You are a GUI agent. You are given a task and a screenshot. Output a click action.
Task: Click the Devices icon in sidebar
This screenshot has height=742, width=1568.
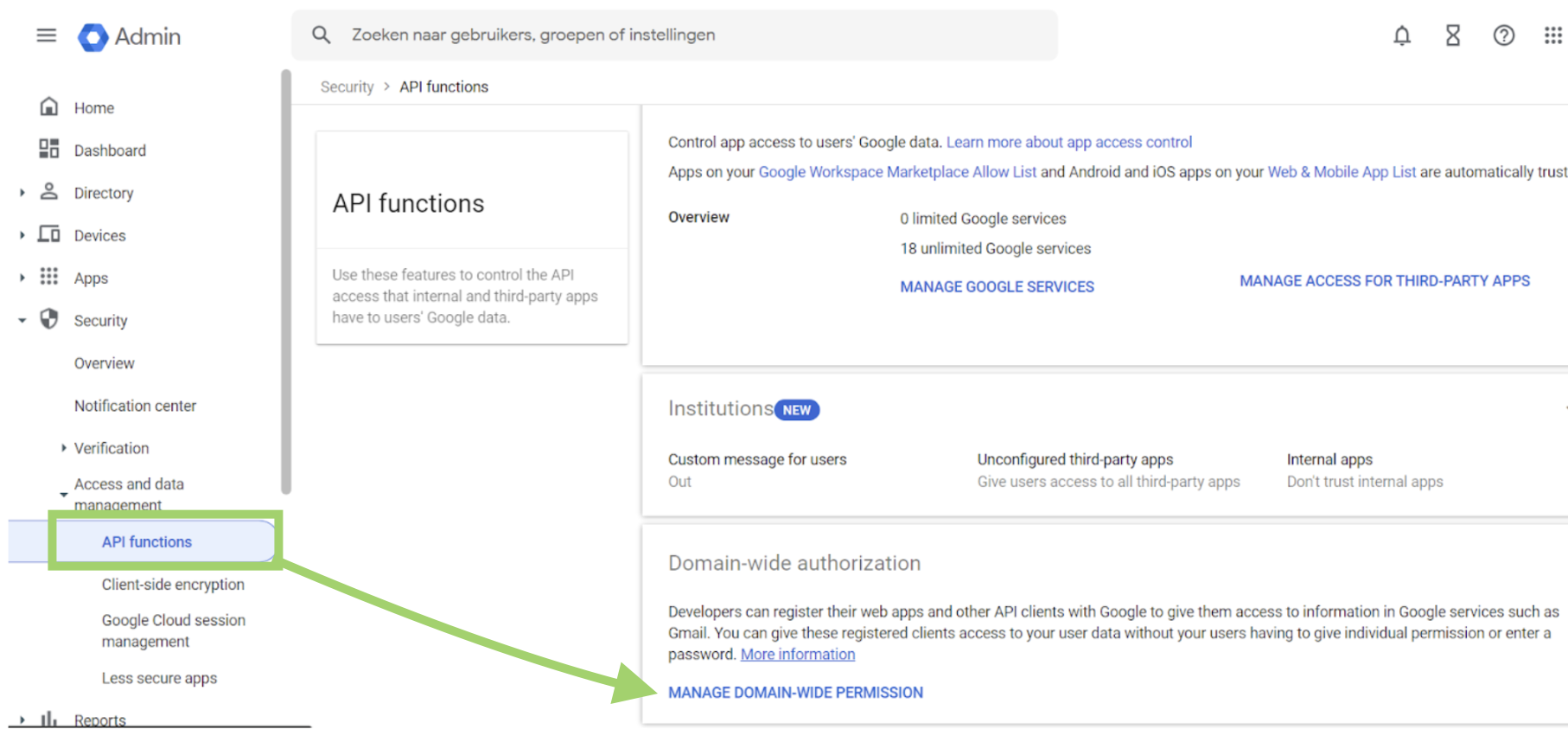coord(49,233)
